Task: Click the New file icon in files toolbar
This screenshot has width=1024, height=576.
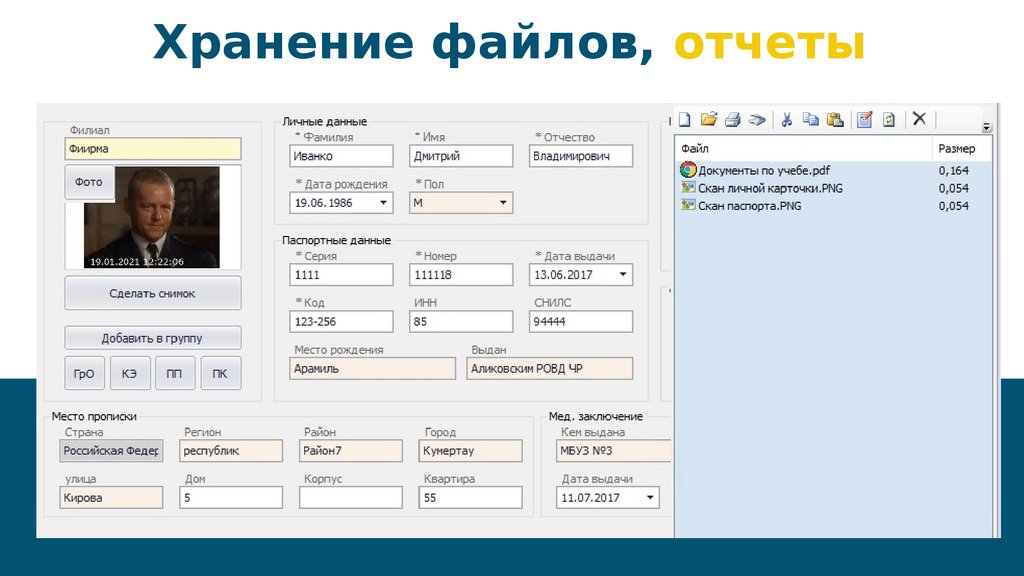Action: pyautogui.click(x=684, y=120)
